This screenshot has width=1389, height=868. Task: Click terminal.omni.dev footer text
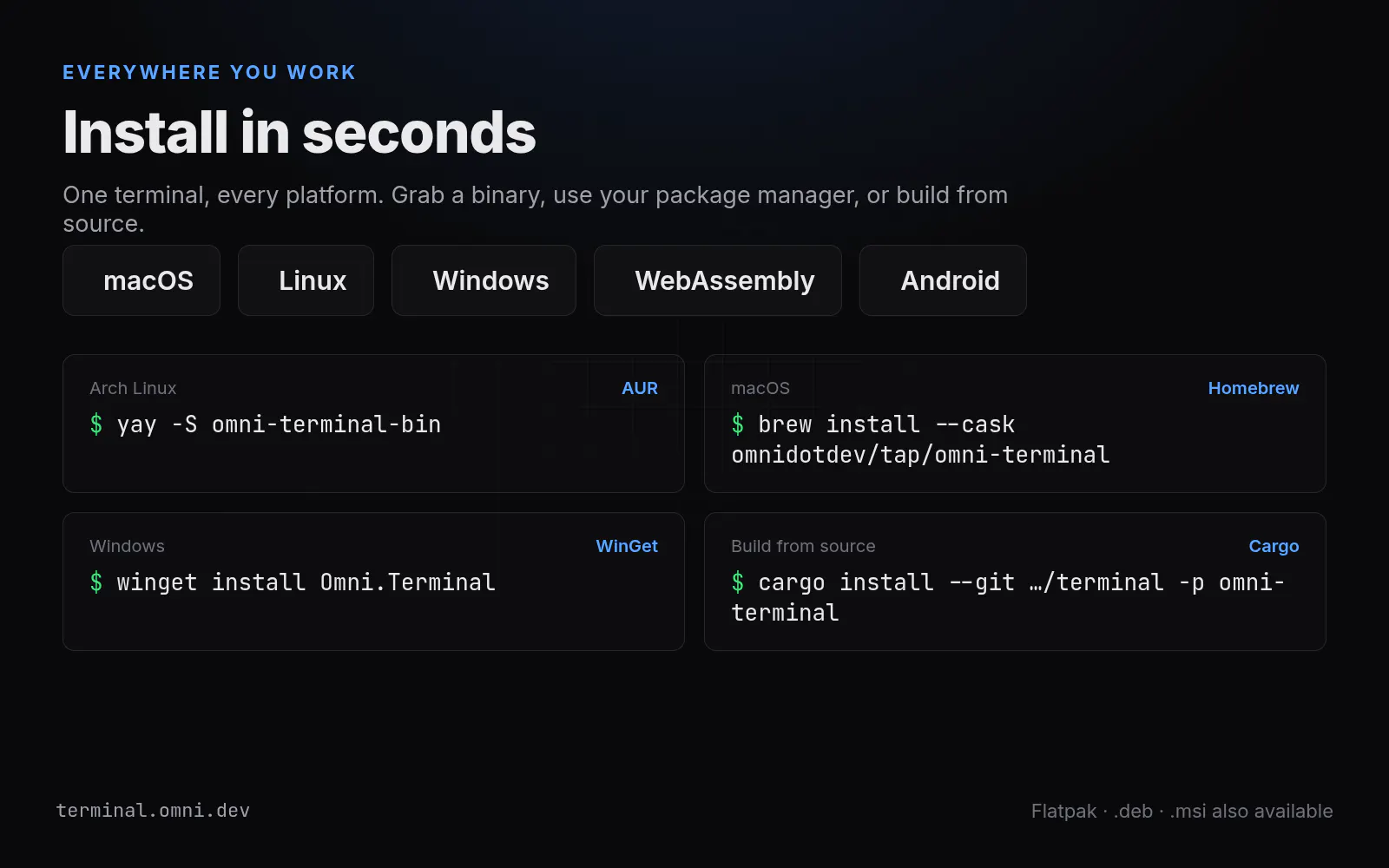[x=153, y=810]
